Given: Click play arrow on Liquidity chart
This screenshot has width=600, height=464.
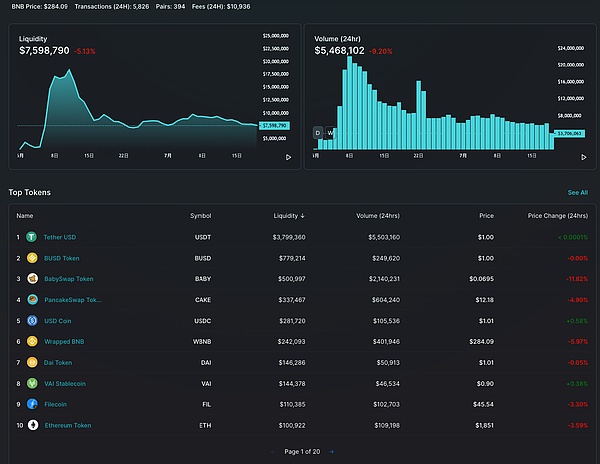Looking at the screenshot, I should tap(289, 156).
